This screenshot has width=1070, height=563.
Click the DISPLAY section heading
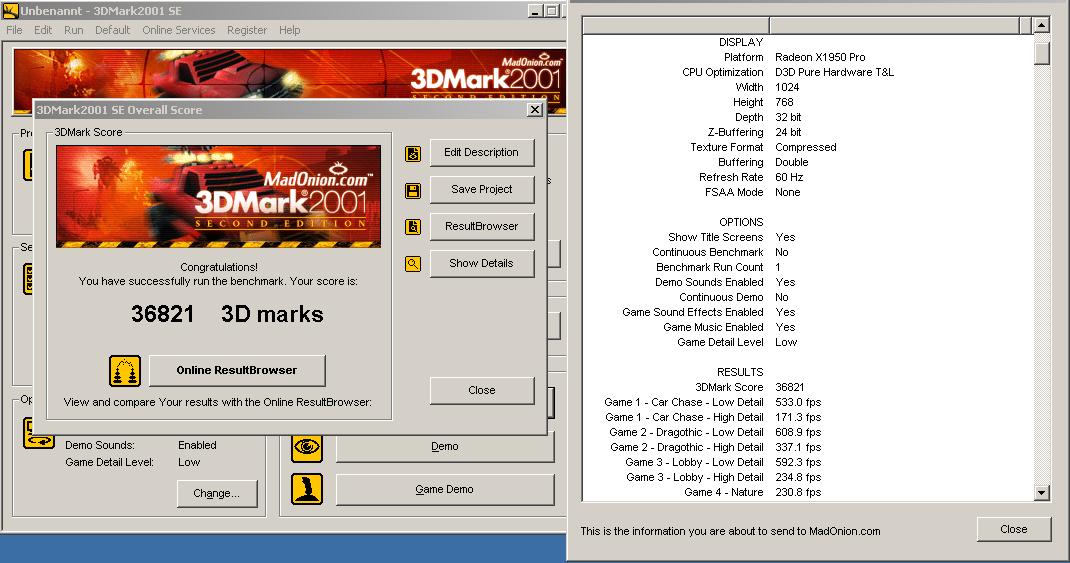740,42
